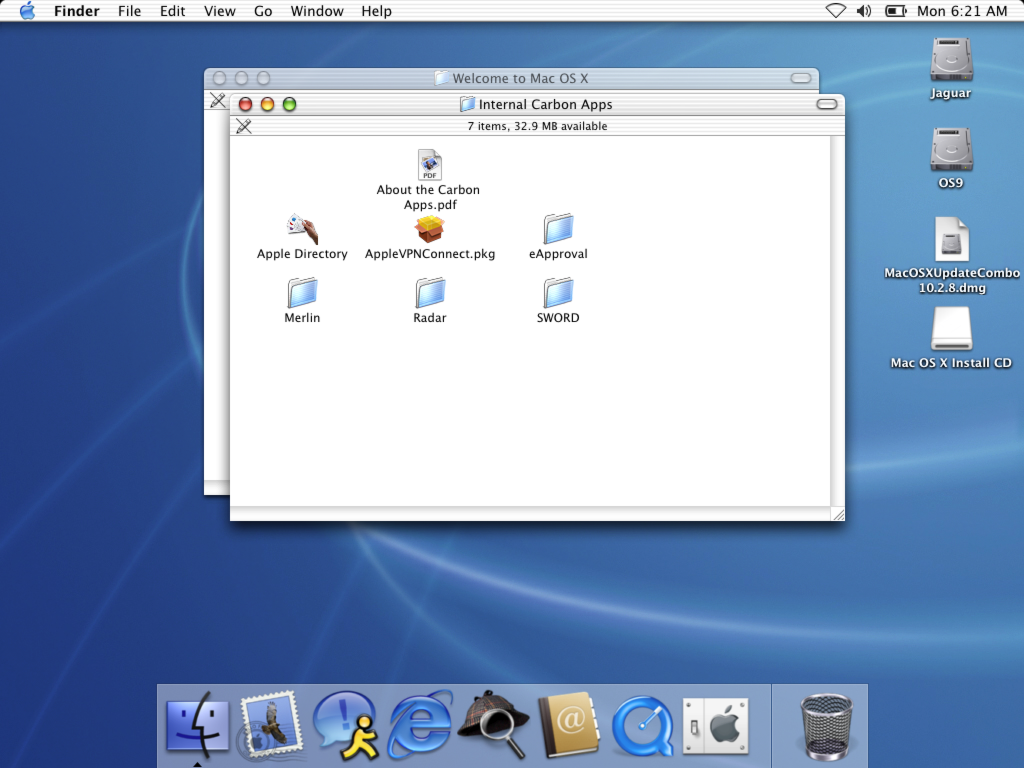This screenshot has height=768, width=1024.
Task: Click the volume icon in menu bar
Action: pos(864,11)
